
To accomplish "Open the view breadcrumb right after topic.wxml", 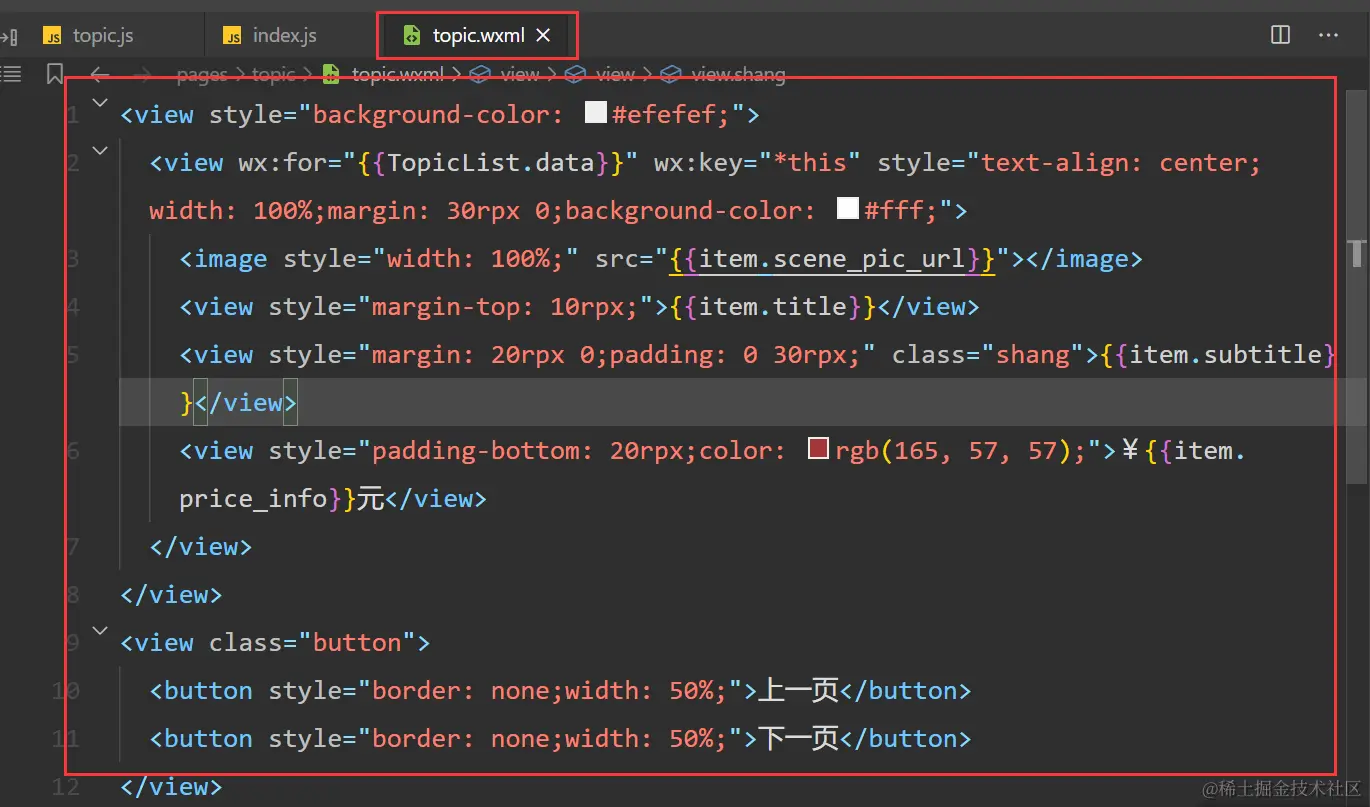I will 520,74.
